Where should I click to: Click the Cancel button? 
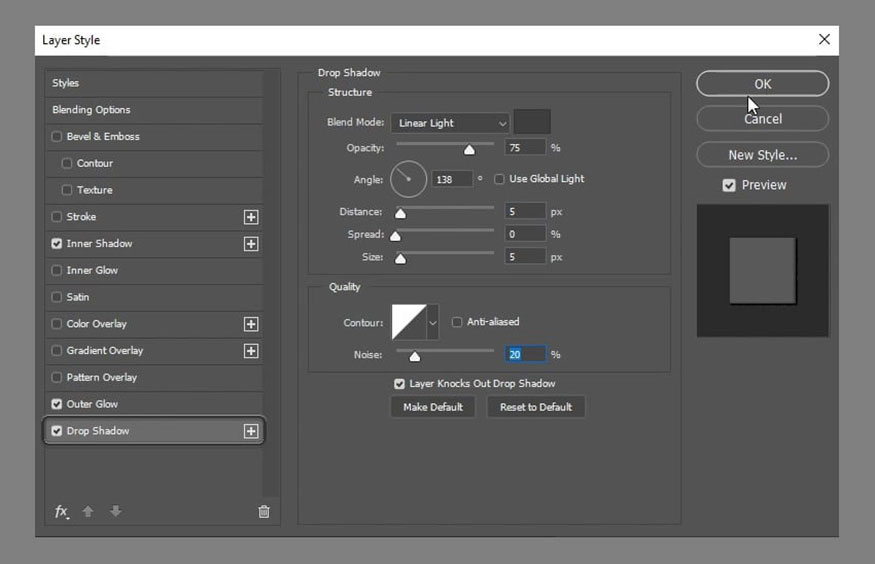[x=762, y=119]
